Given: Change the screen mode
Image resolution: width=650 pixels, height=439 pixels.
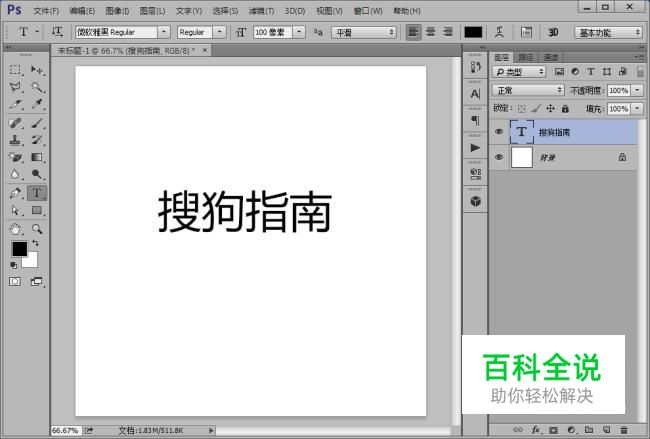Looking at the screenshot, I should [x=37, y=282].
